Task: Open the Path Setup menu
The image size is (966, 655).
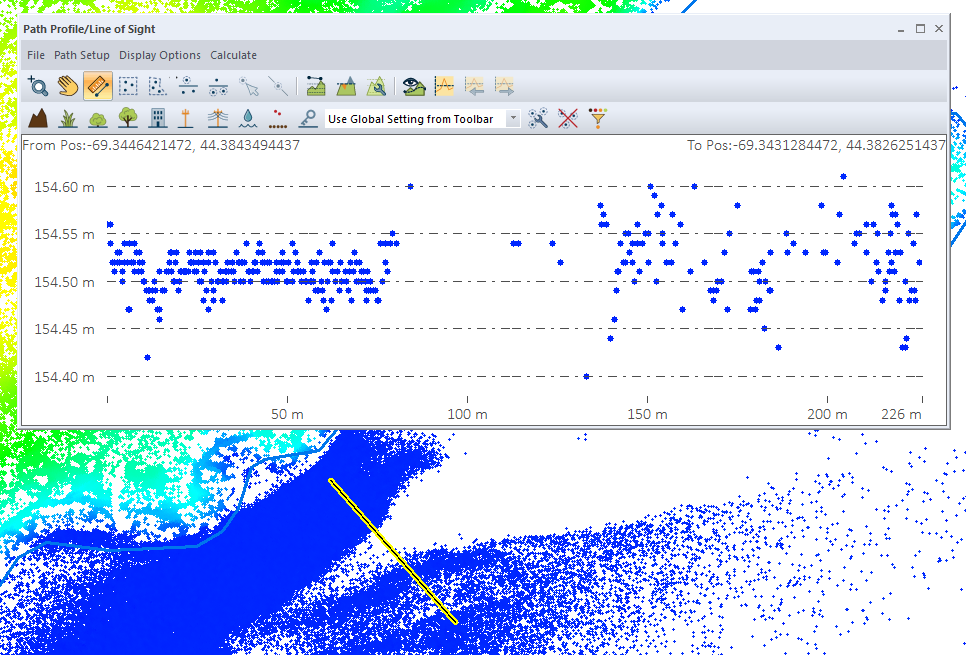Action: pyautogui.click(x=82, y=55)
